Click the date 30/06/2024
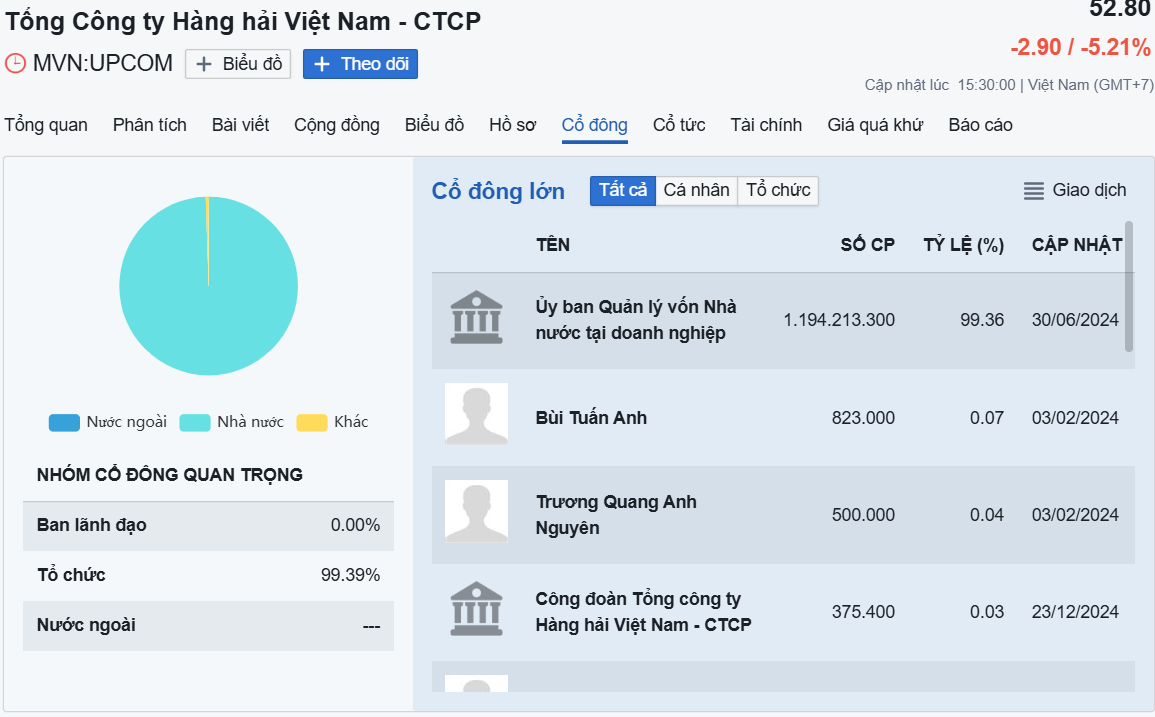Viewport: 1155px width, 717px height. (x=1075, y=320)
